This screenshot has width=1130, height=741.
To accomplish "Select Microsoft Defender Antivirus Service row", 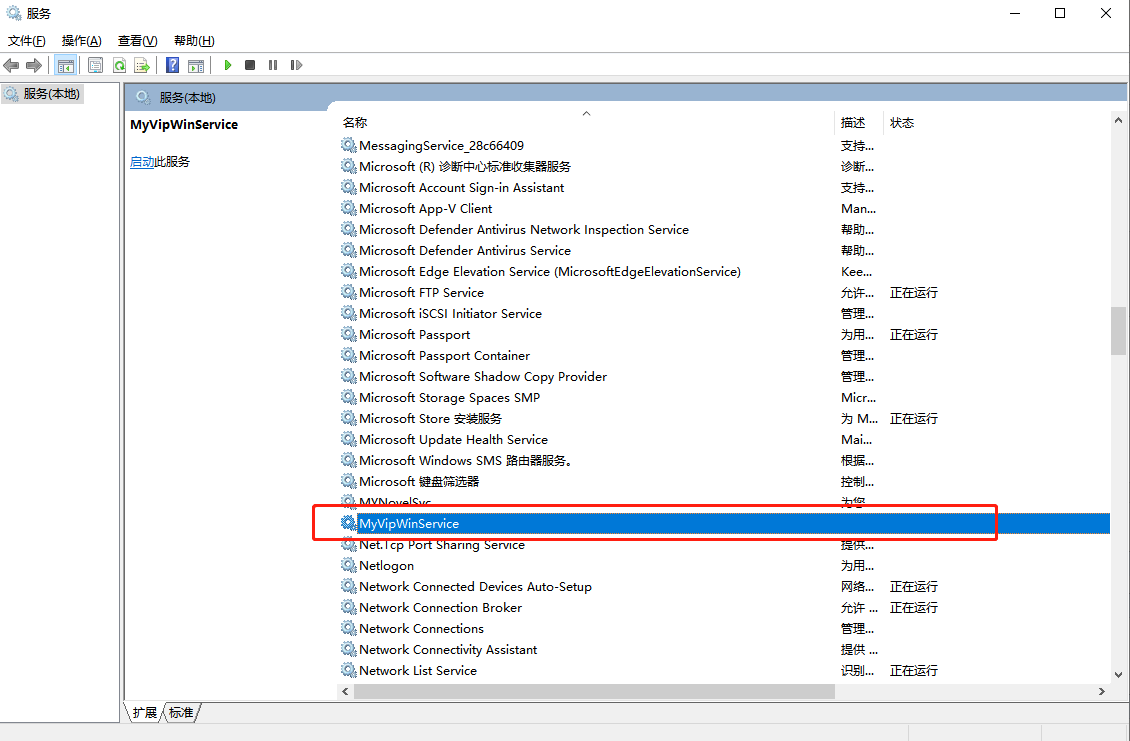I will [724, 250].
